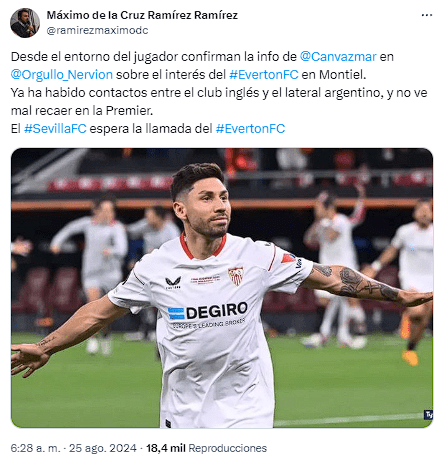
Task: Click the DEGIRO sponsor logo in the photo
Action: click(207, 312)
